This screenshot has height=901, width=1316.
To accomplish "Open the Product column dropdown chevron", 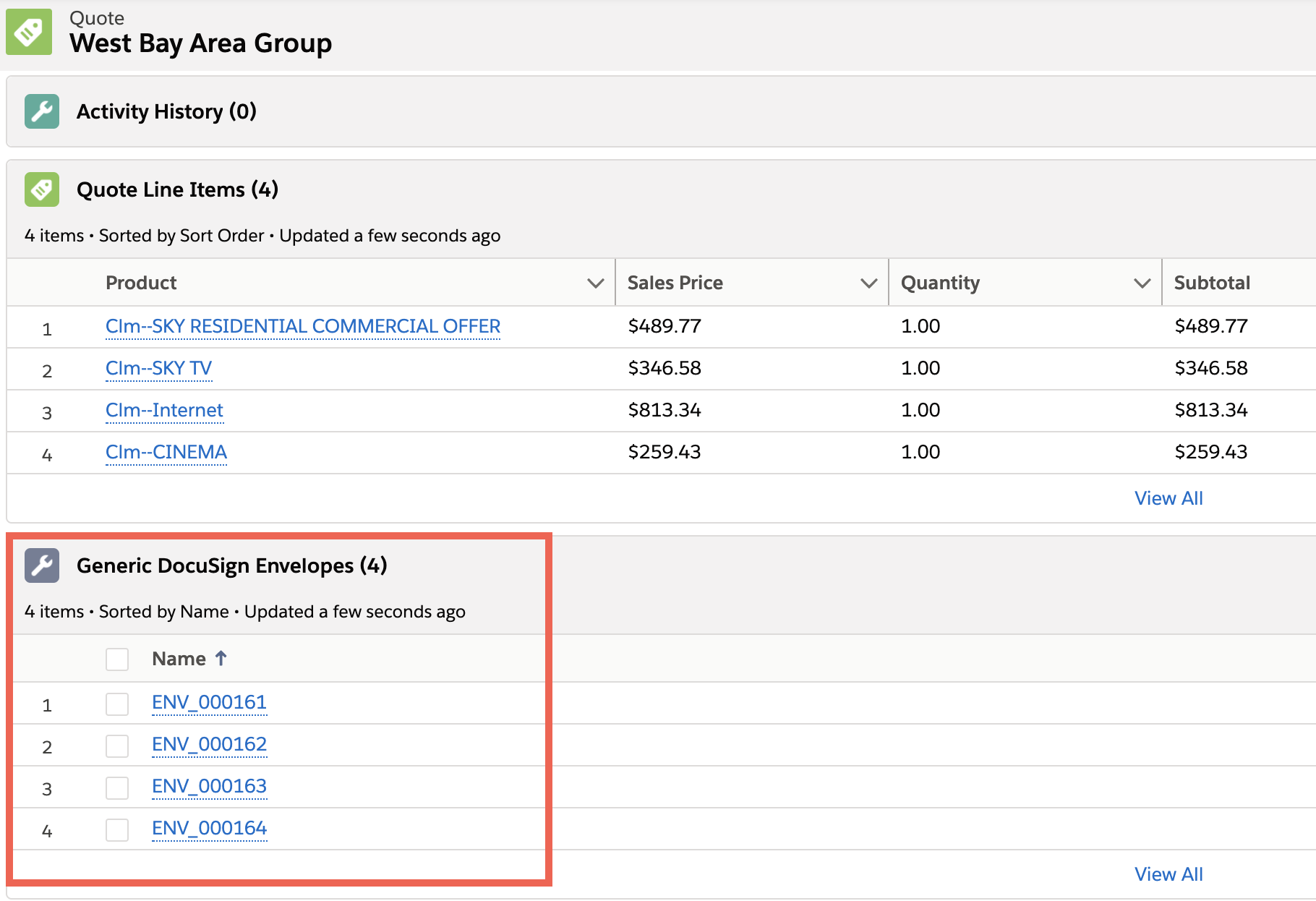I will [x=596, y=283].
